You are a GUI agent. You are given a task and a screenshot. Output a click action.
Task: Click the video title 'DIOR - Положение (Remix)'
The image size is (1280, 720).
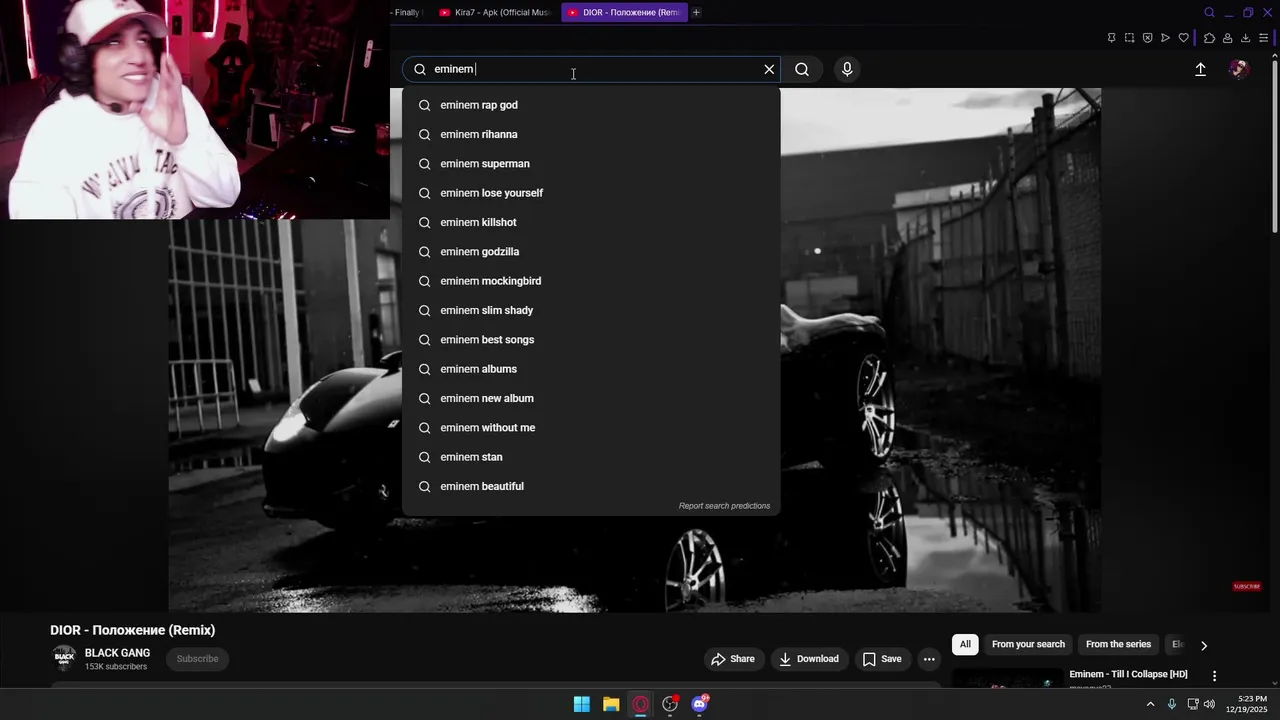pyautogui.click(x=133, y=630)
